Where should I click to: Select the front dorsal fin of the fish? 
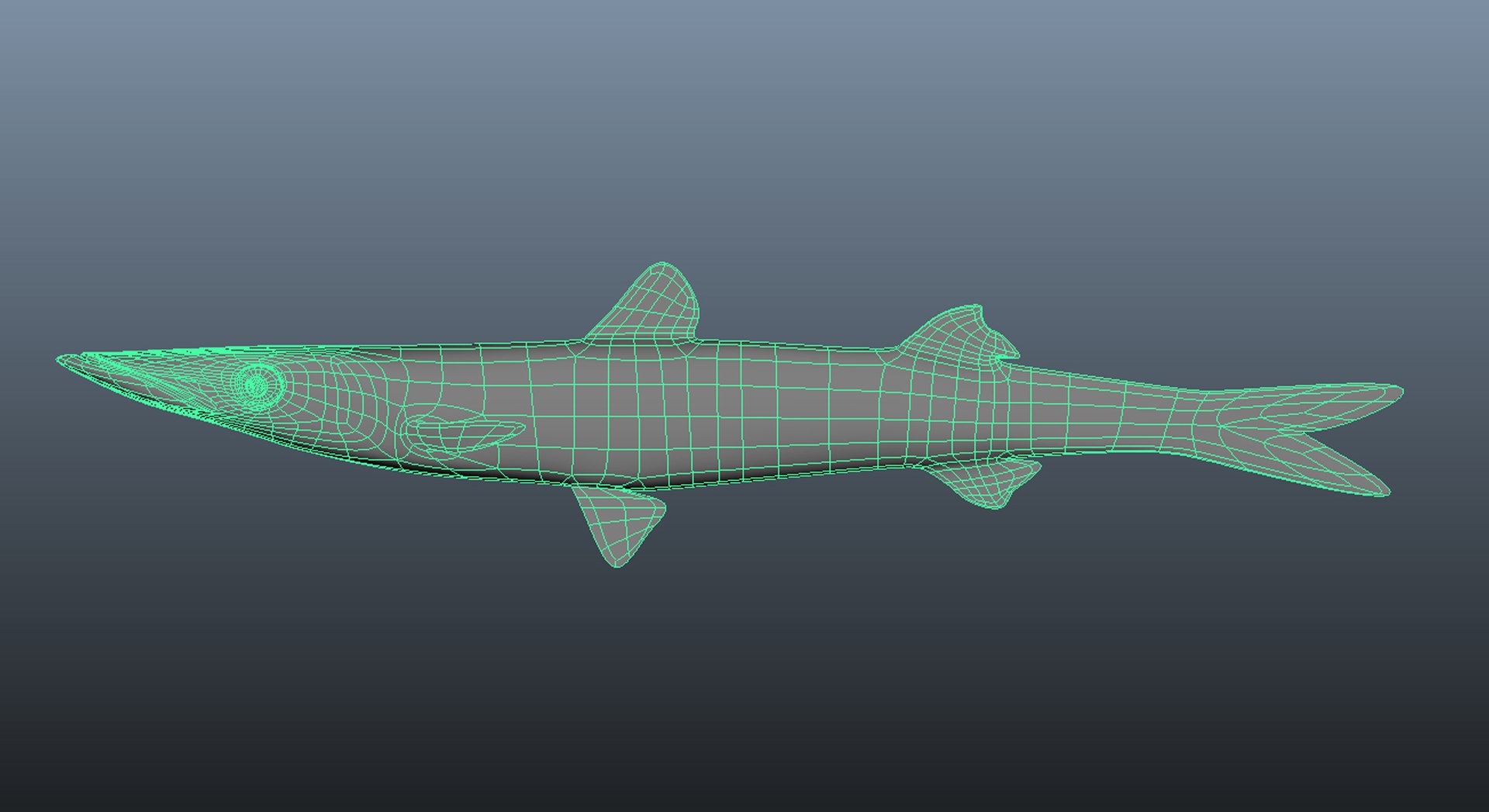[647, 302]
